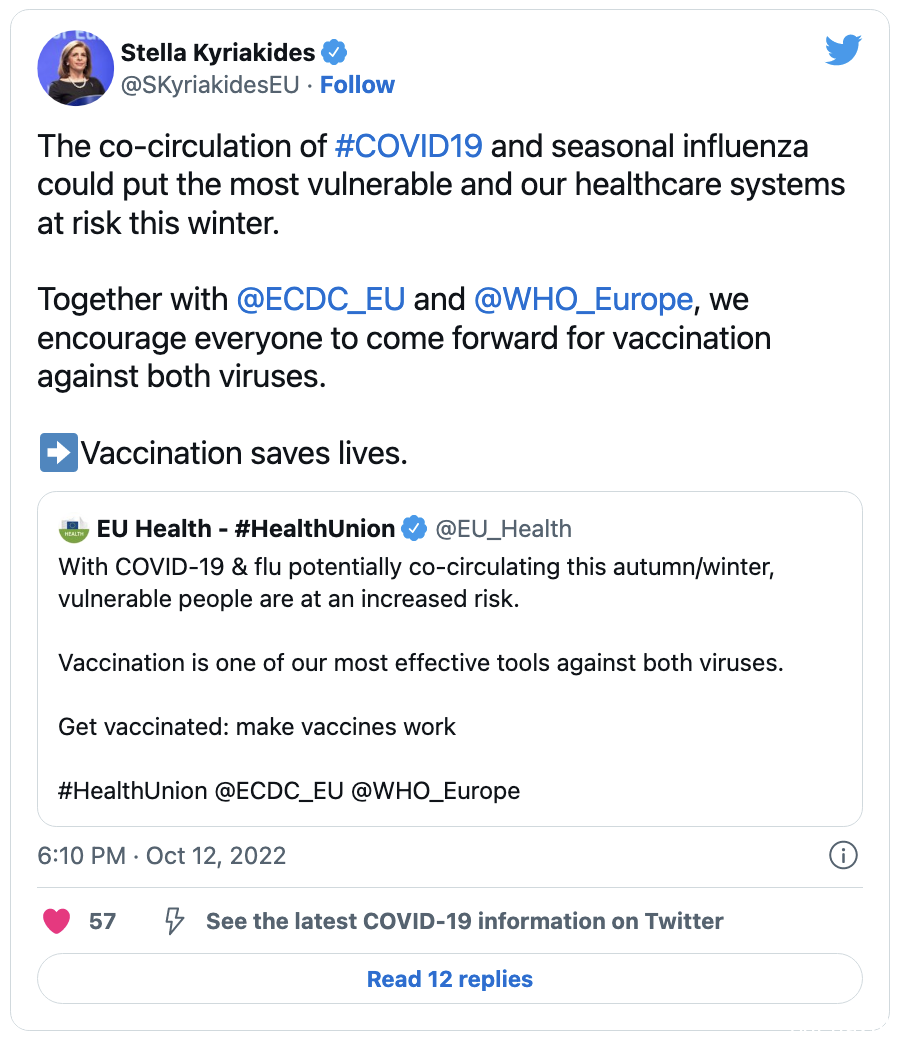Image resolution: width=902 pixels, height=1040 pixels.
Task: Click the lightning bolt COVID-19 icon
Action: click(x=175, y=921)
